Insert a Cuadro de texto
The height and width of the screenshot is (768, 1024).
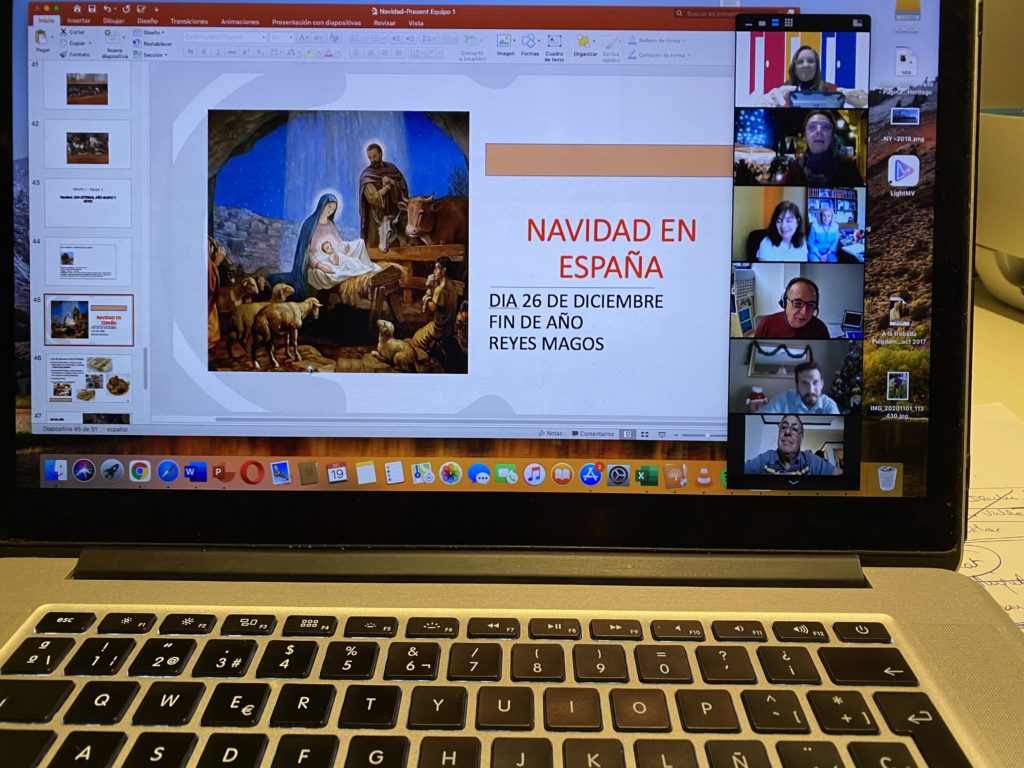[554, 48]
